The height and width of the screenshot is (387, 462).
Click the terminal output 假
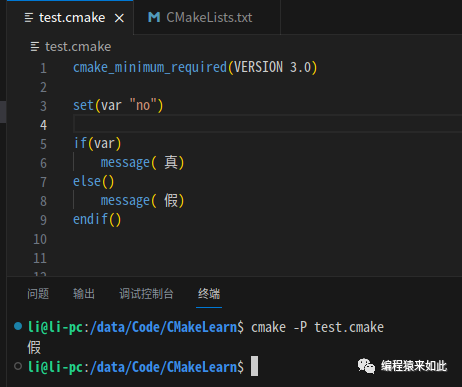pyautogui.click(x=34, y=347)
